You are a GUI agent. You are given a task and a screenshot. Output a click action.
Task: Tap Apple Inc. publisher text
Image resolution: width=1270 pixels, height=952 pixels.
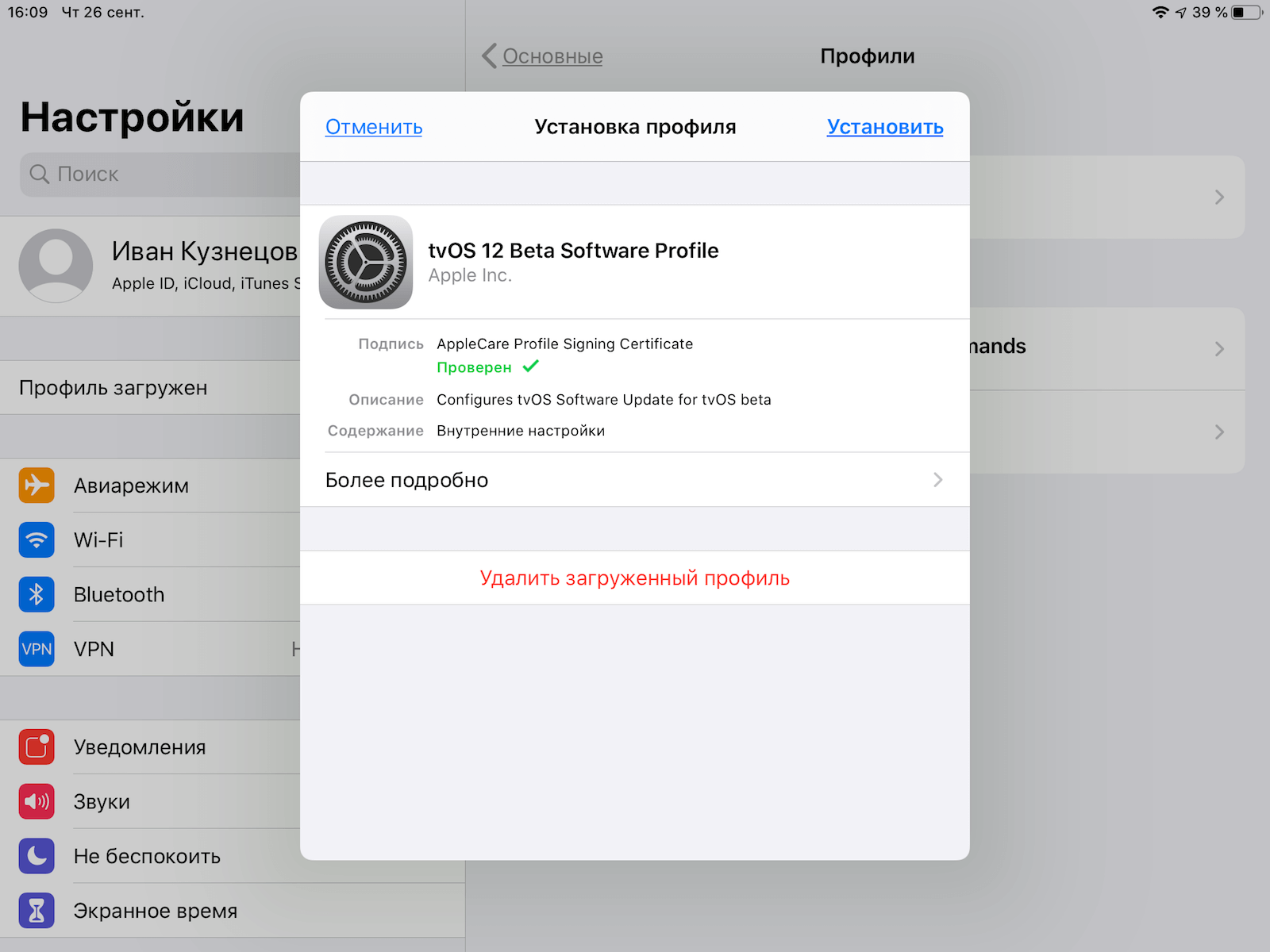pos(470,275)
